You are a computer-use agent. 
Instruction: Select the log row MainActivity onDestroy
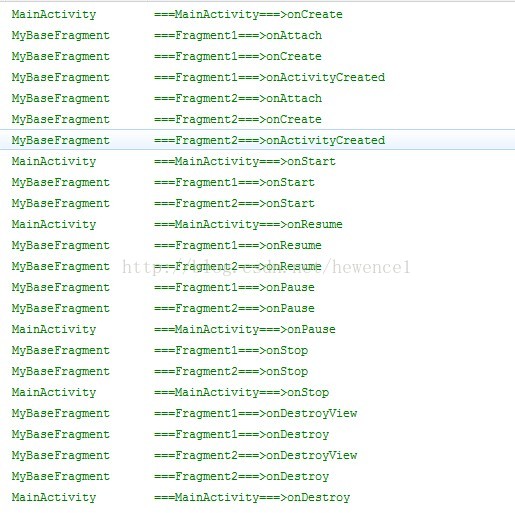tap(257, 497)
